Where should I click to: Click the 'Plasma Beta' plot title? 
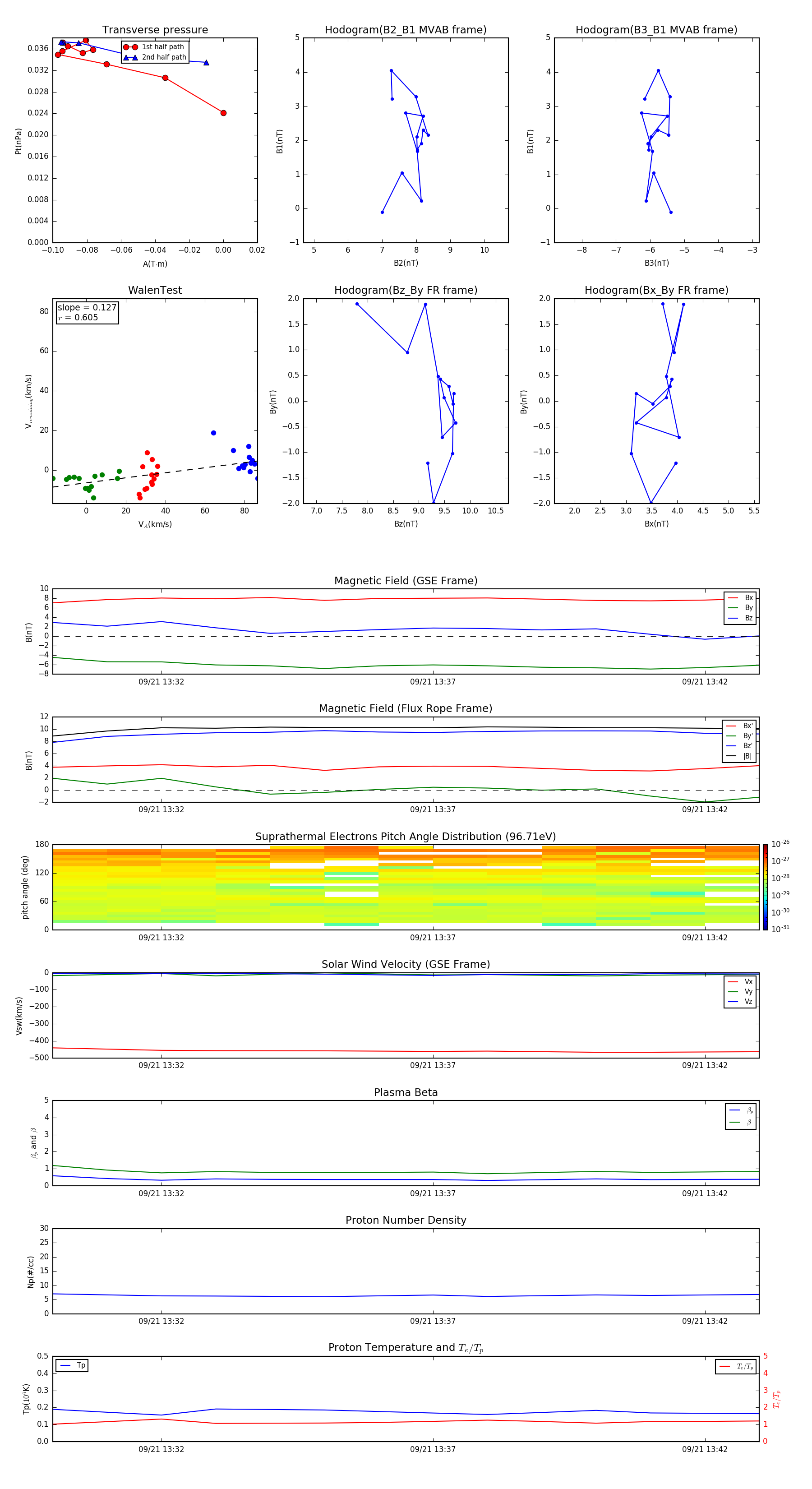pyautogui.click(x=406, y=1092)
